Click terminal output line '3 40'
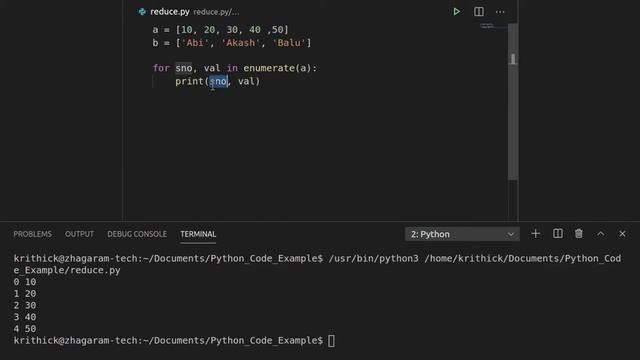640x360 pixels. click(x=25, y=317)
